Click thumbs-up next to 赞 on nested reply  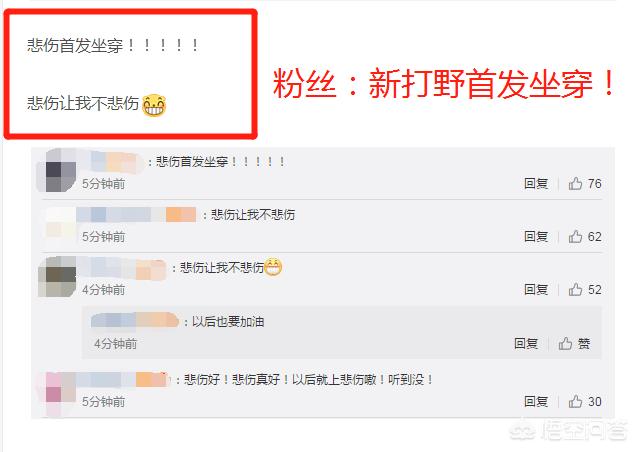pos(565,344)
